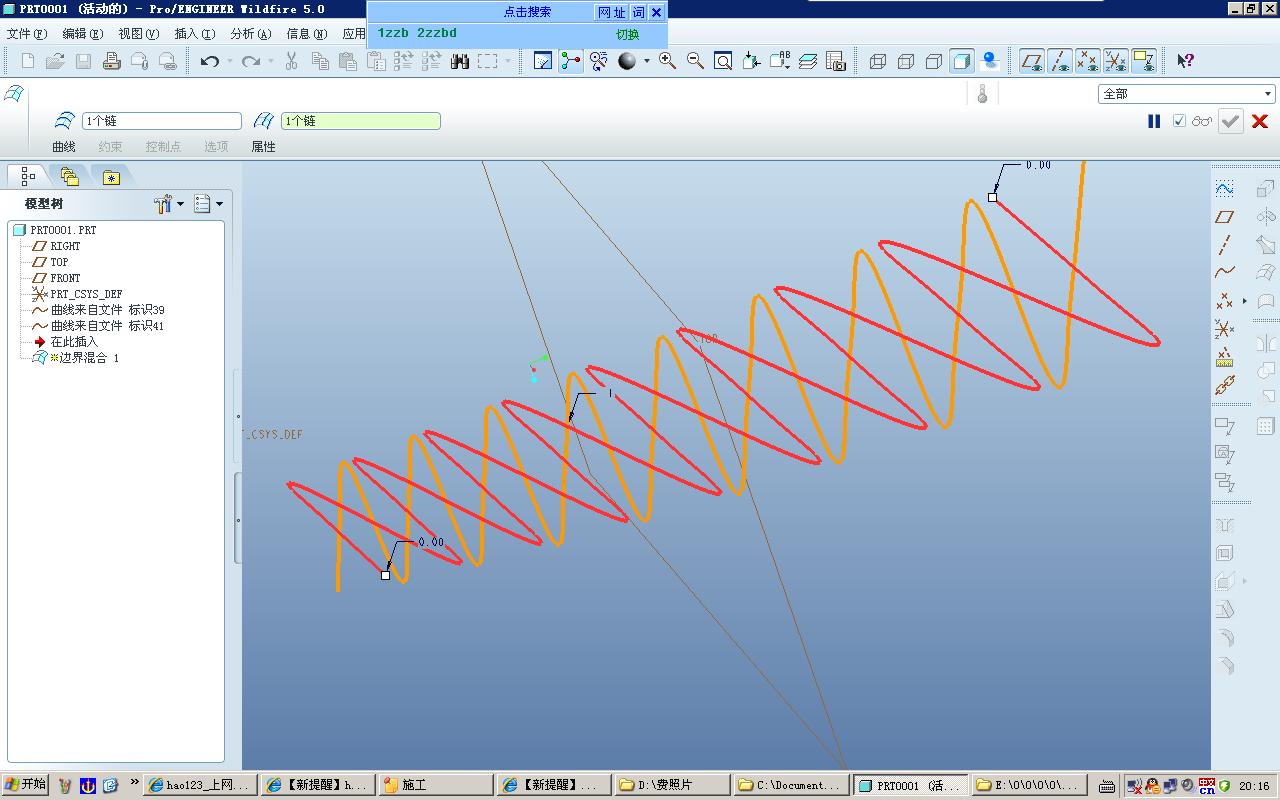The image size is (1280, 800).
Task: Toggle No hidden display mode
Action: pos(933,61)
